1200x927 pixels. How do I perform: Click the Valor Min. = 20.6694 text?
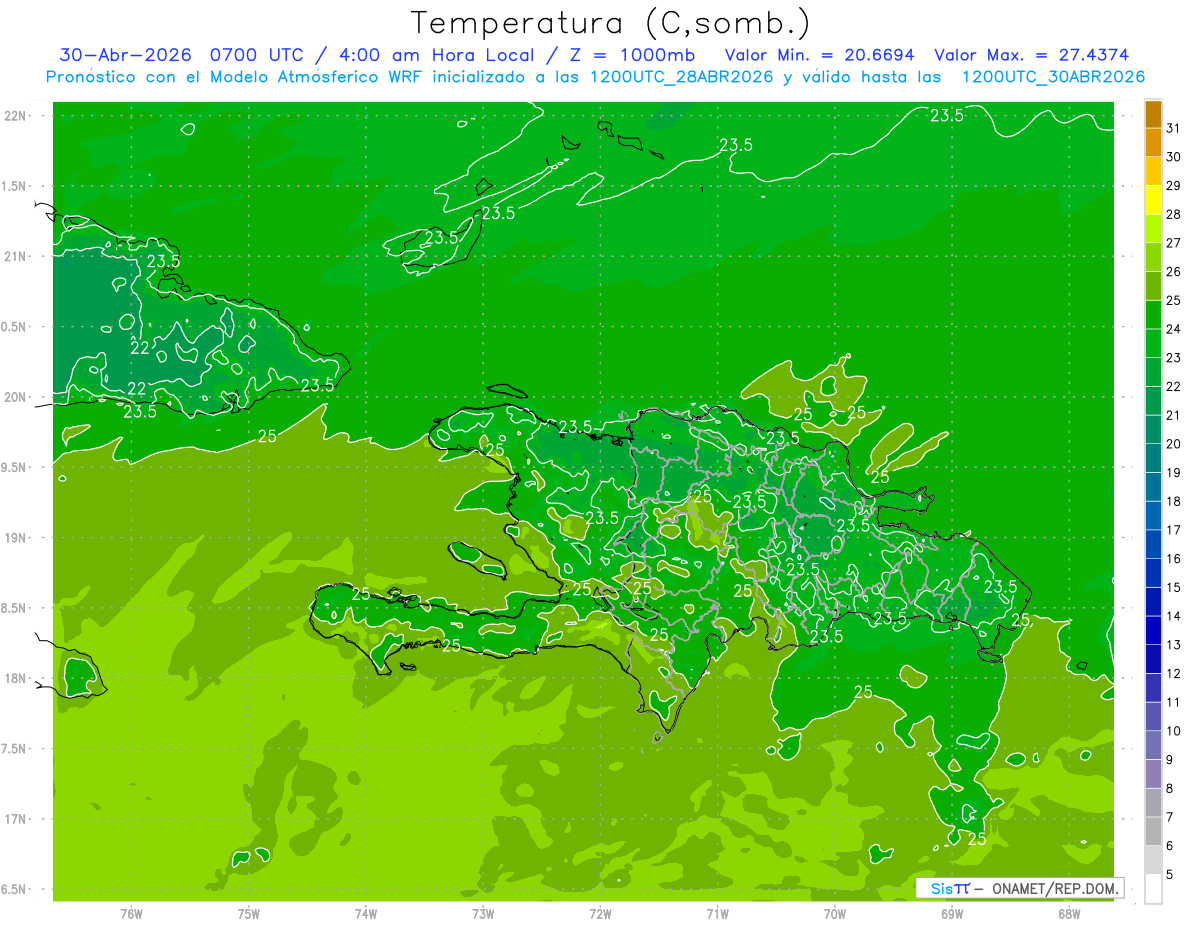pos(822,55)
